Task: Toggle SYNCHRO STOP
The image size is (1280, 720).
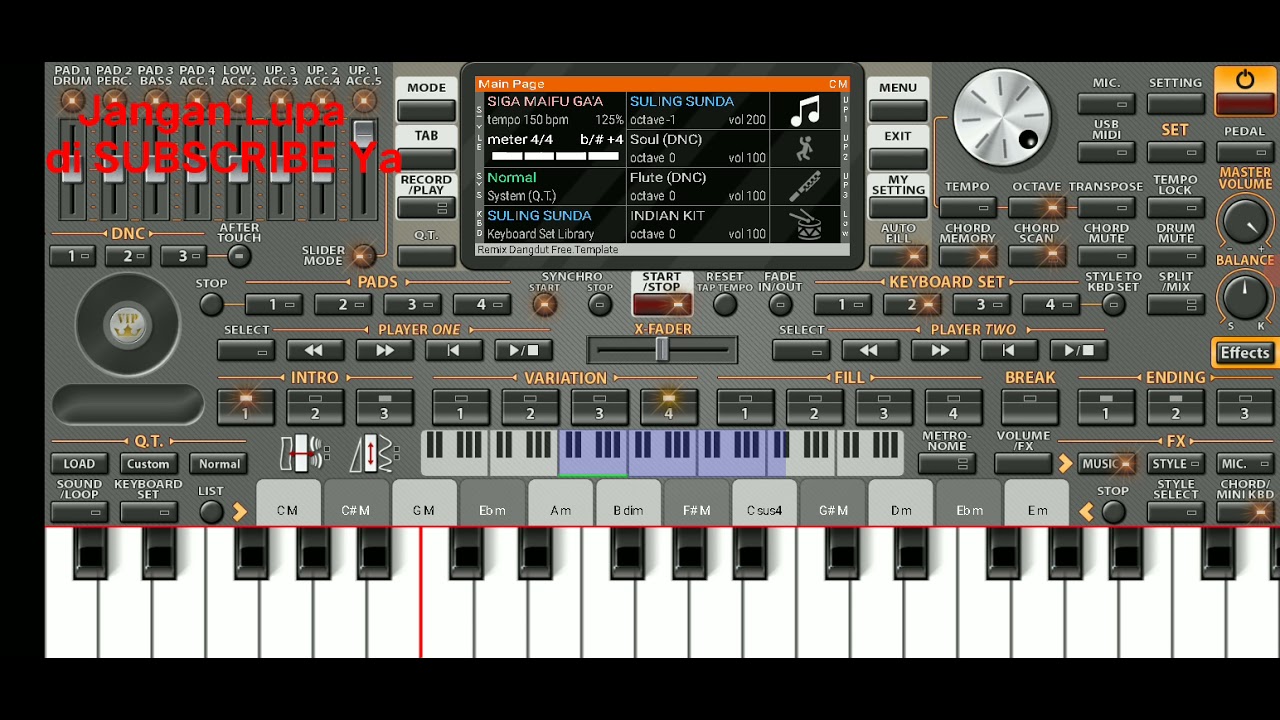Action: [x=600, y=305]
